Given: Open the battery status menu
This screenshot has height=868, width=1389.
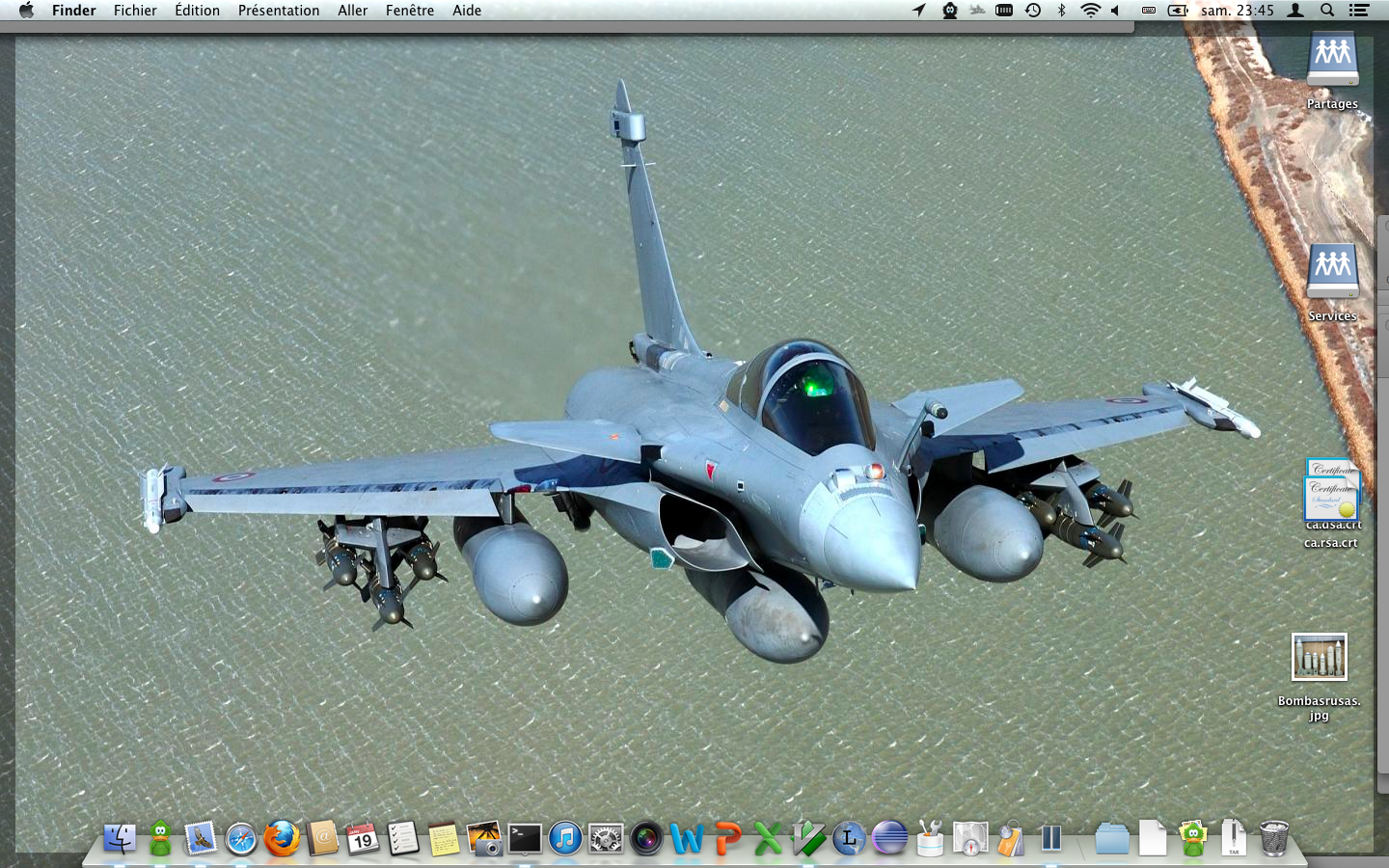Looking at the screenshot, I should (x=1178, y=11).
